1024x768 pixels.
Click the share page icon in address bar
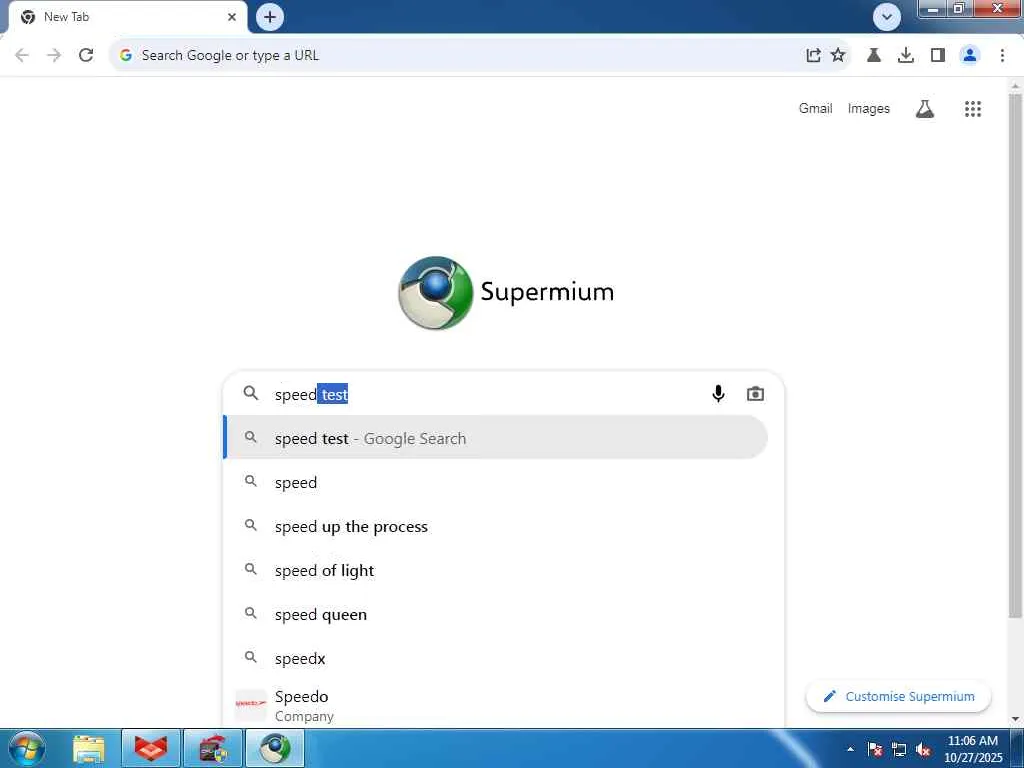813,56
